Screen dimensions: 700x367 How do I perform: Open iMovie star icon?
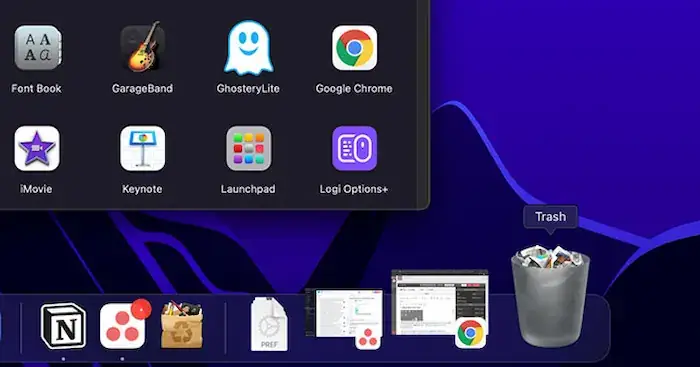[x=37, y=148]
